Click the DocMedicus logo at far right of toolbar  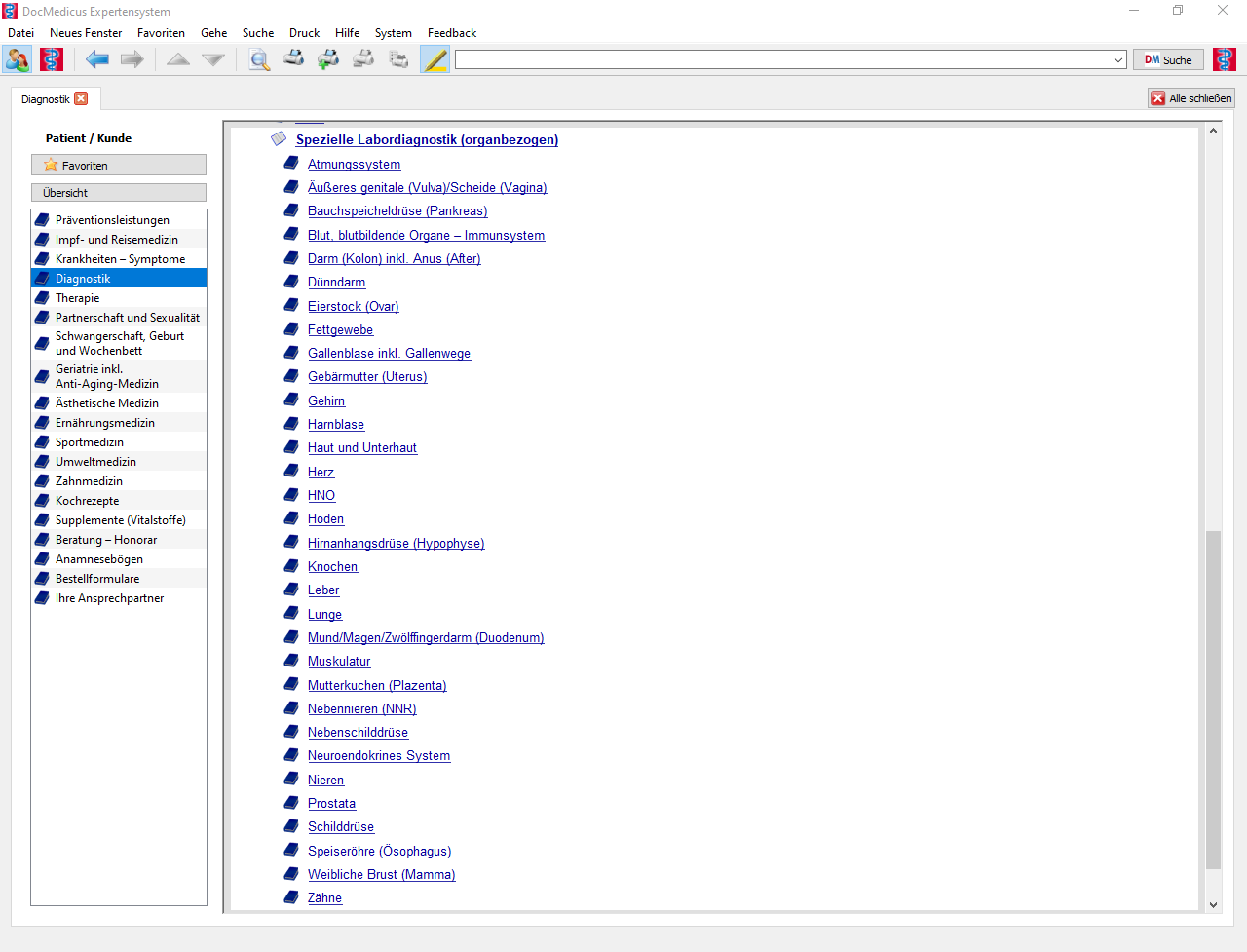tap(1225, 59)
